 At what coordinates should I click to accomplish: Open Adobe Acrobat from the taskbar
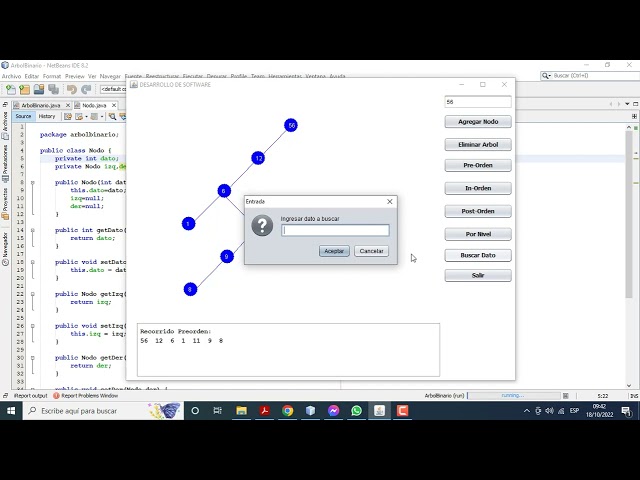(x=264, y=411)
